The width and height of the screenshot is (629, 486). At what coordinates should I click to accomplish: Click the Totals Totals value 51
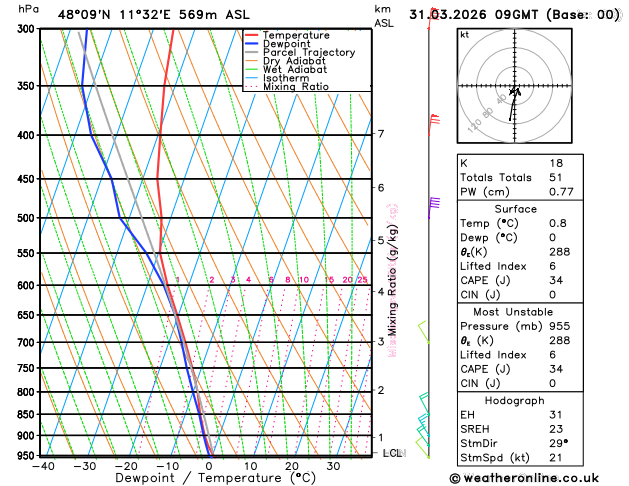point(556,178)
